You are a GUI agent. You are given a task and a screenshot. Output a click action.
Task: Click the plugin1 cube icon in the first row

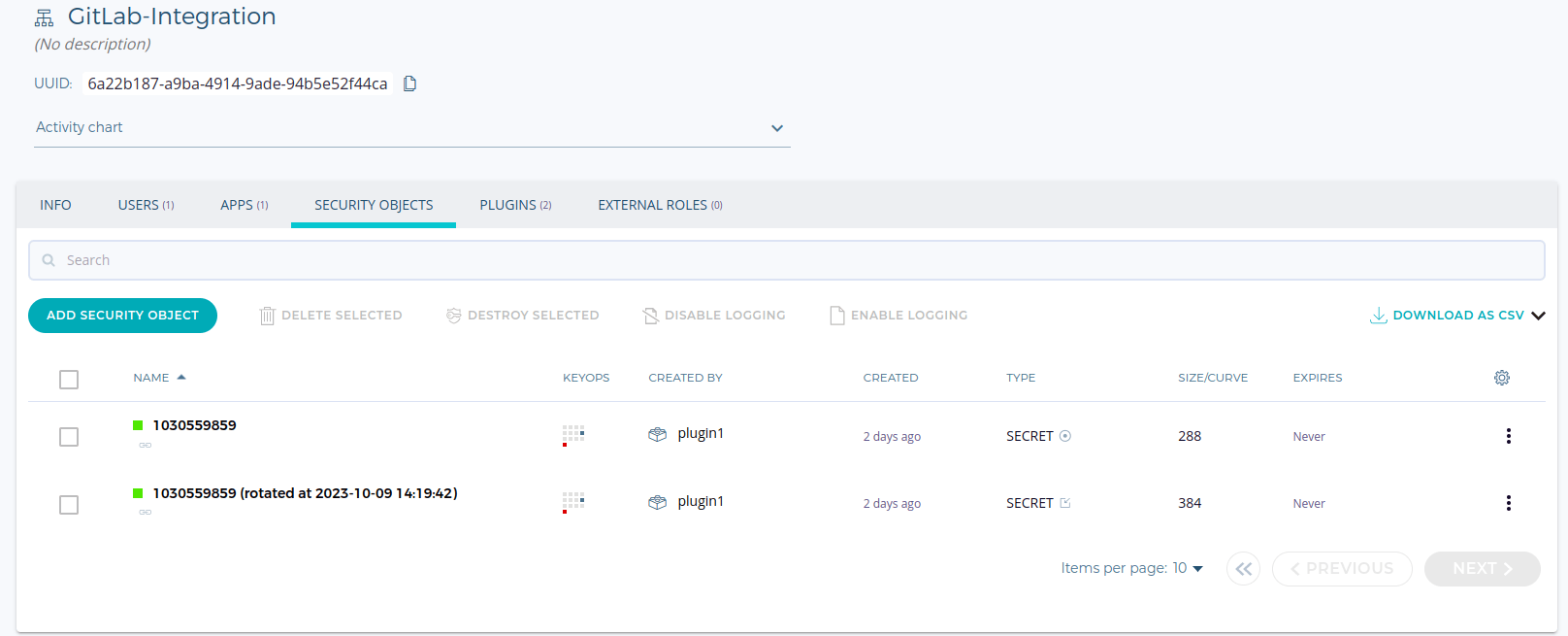[x=658, y=434]
